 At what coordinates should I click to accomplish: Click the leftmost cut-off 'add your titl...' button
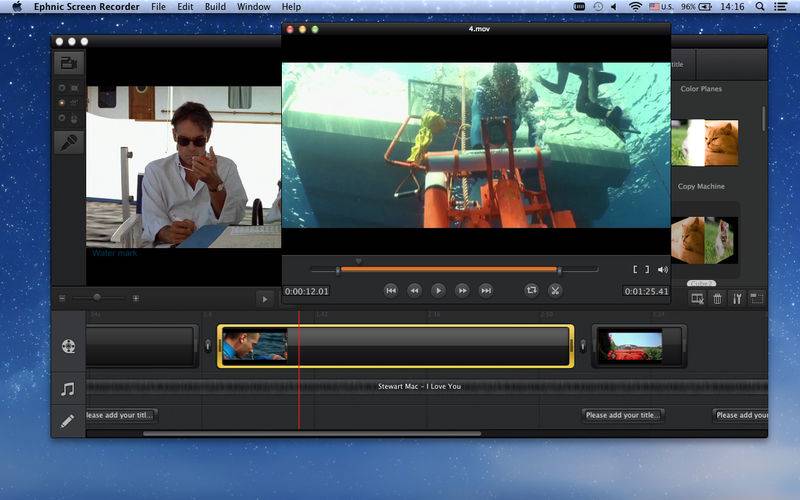click(121, 415)
